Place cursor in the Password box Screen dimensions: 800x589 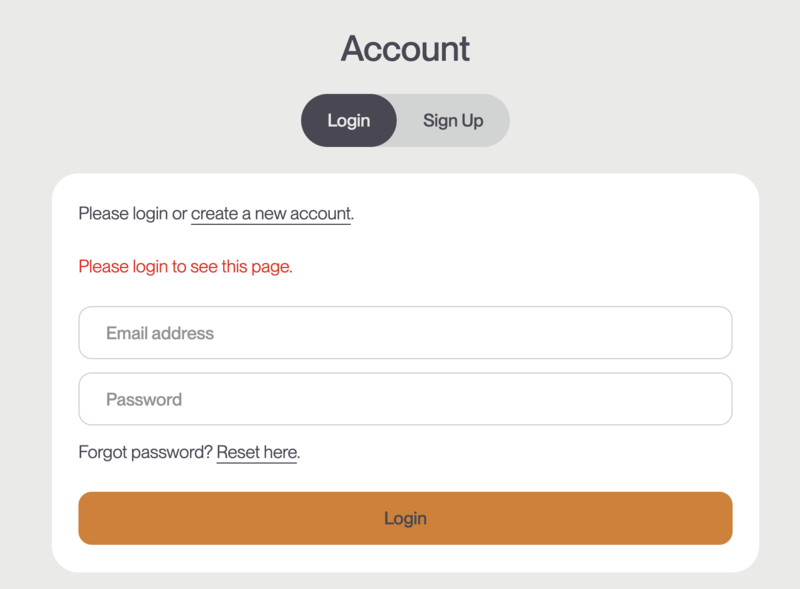[x=405, y=399]
